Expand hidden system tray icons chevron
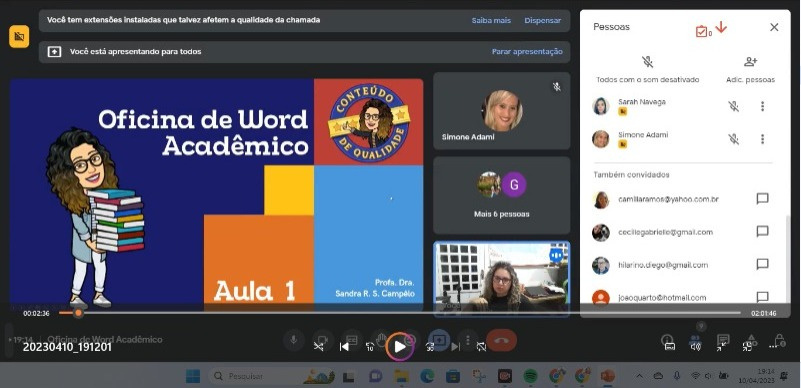This screenshot has height=388, width=801. point(639,376)
